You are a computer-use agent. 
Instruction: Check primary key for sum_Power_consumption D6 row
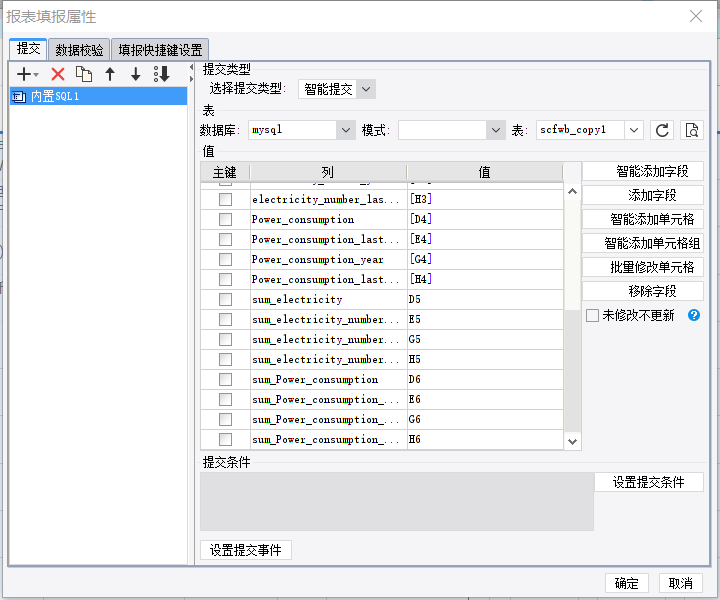point(225,379)
